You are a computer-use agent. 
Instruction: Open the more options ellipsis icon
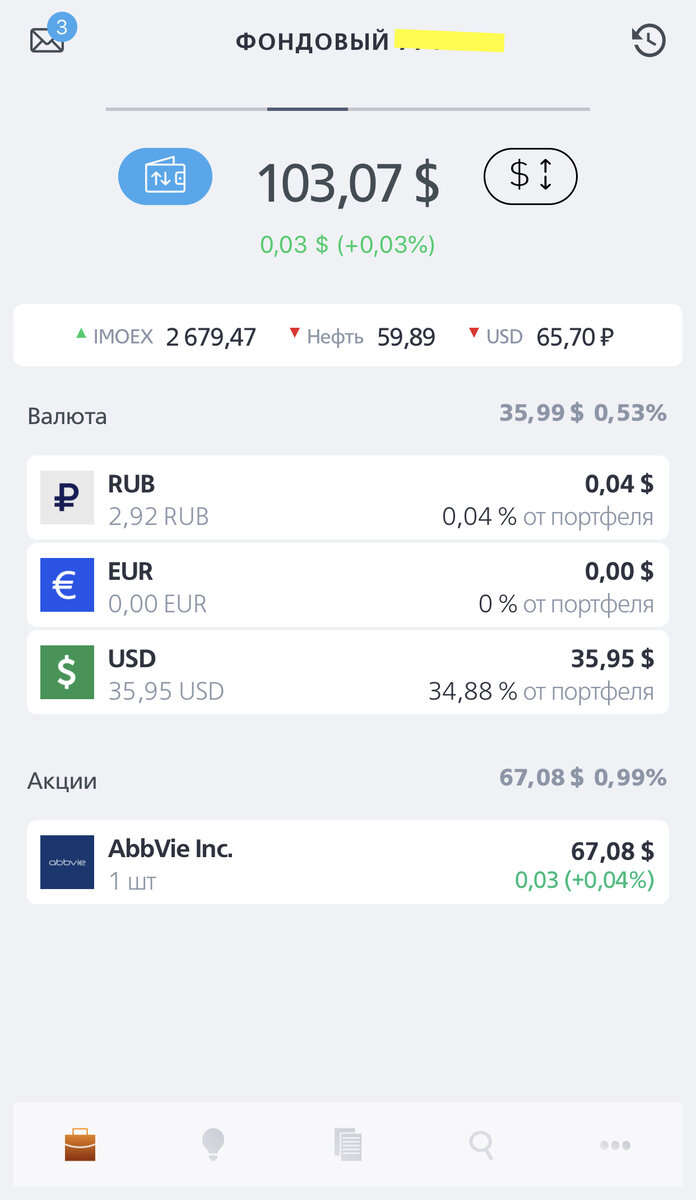(x=615, y=1144)
